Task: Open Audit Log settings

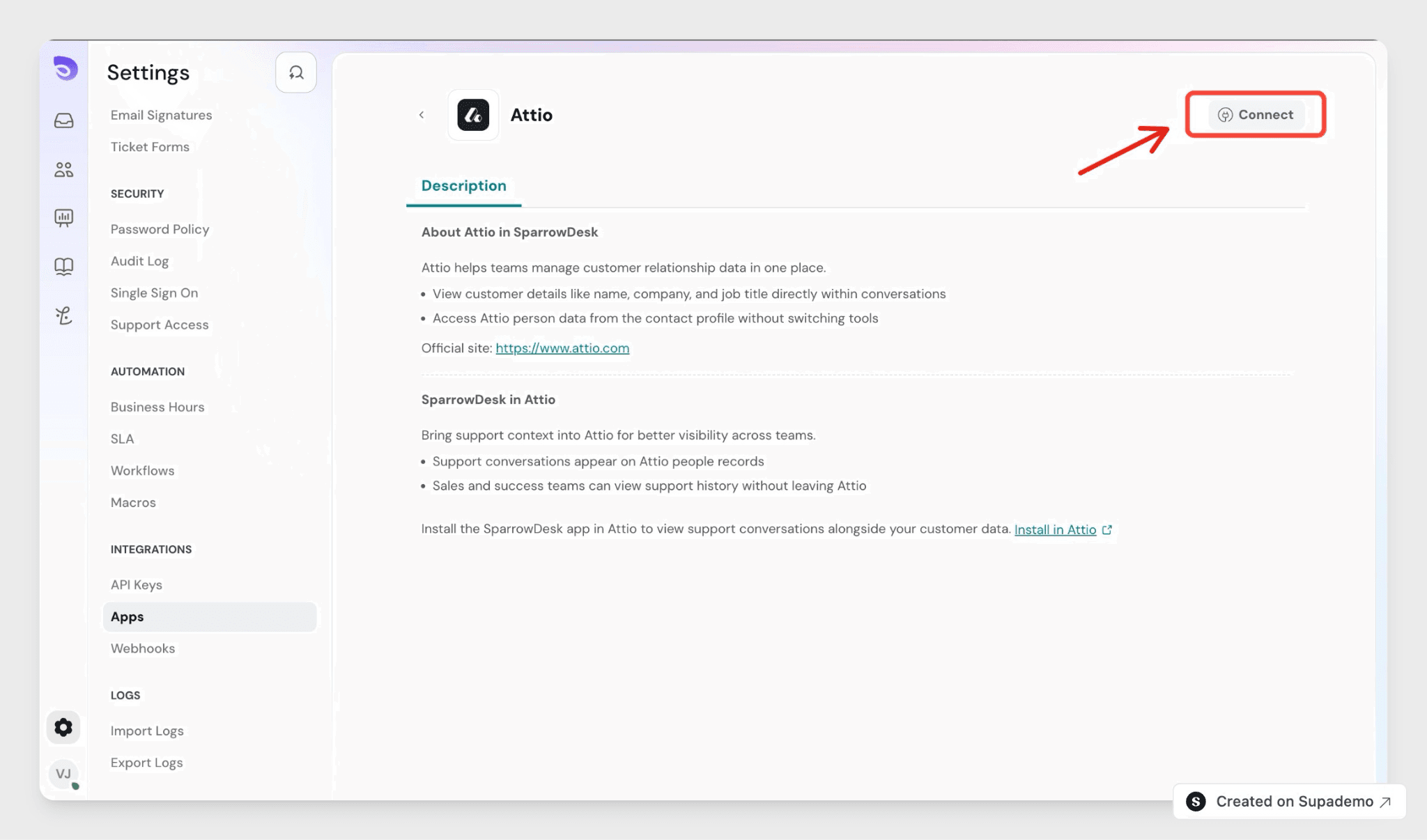Action: [x=139, y=261]
